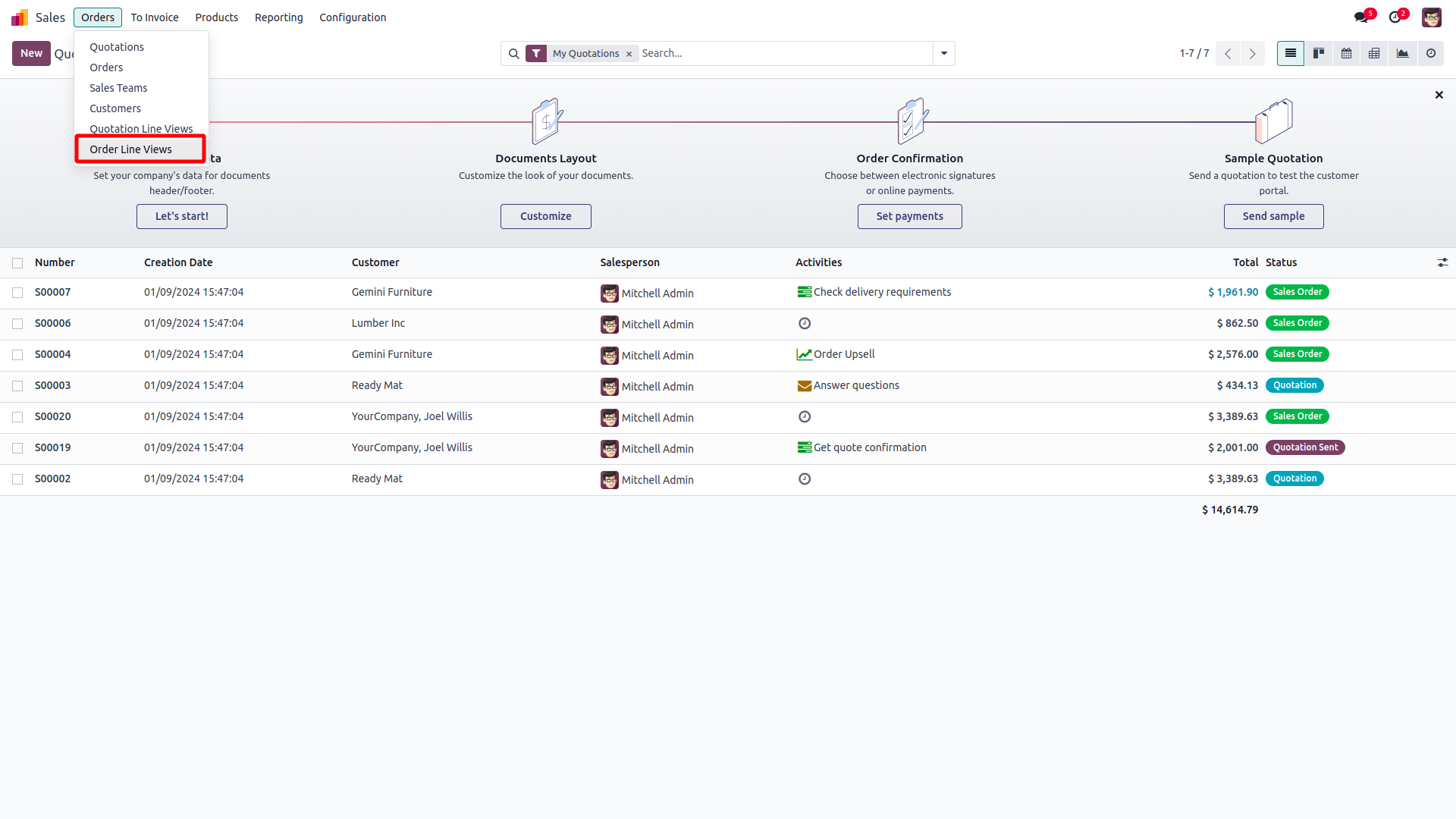
Task: Click Quotation Sent status badge for S00019
Action: click(x=1304, y=447)
